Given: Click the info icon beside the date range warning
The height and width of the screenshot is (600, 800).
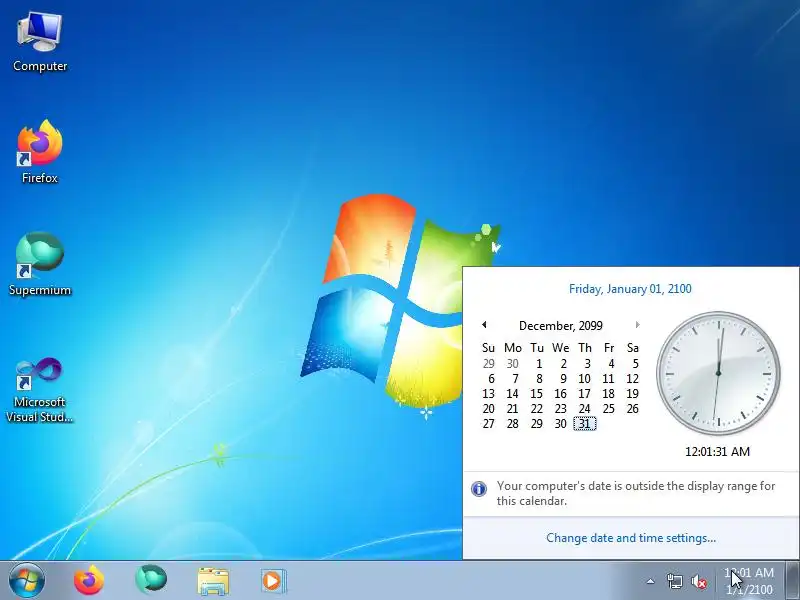Looking at the screenshot, I should point(479,489).
